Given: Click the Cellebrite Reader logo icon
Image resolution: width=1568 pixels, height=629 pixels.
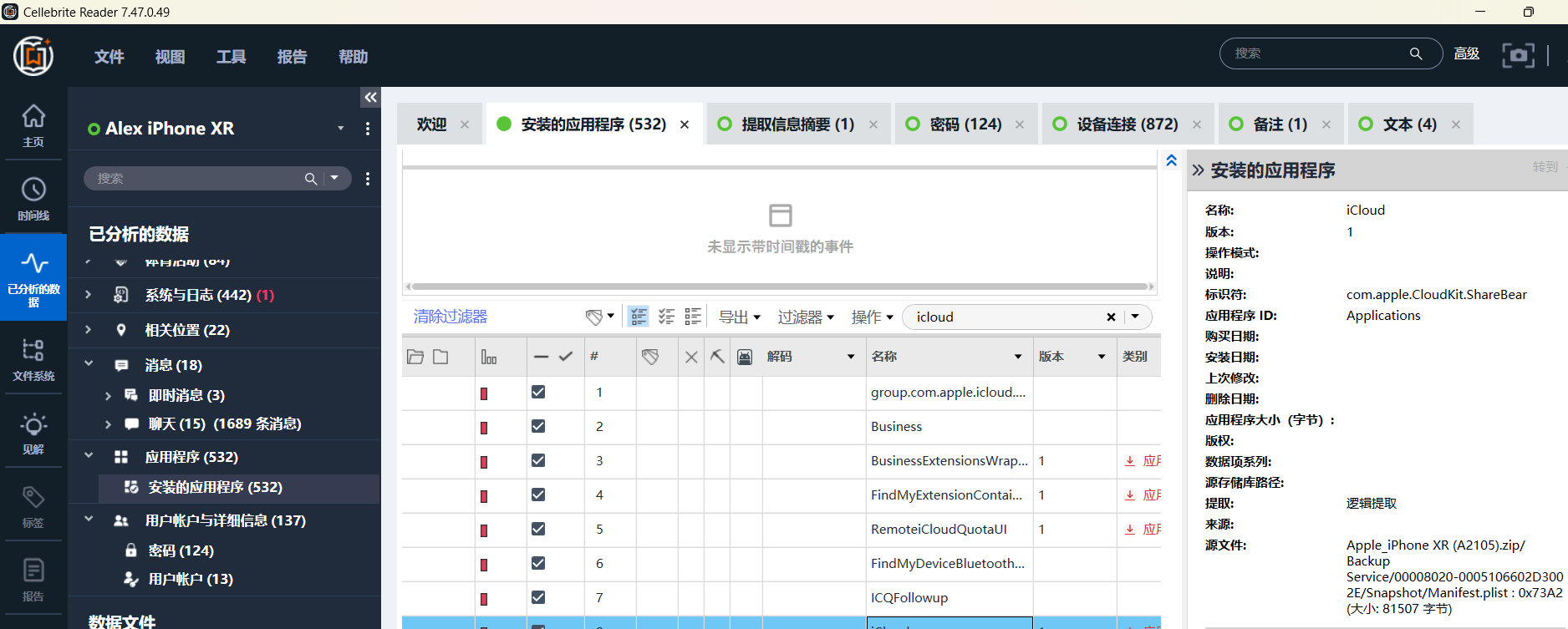Looking at the screenshot, I should click(33, 56).
